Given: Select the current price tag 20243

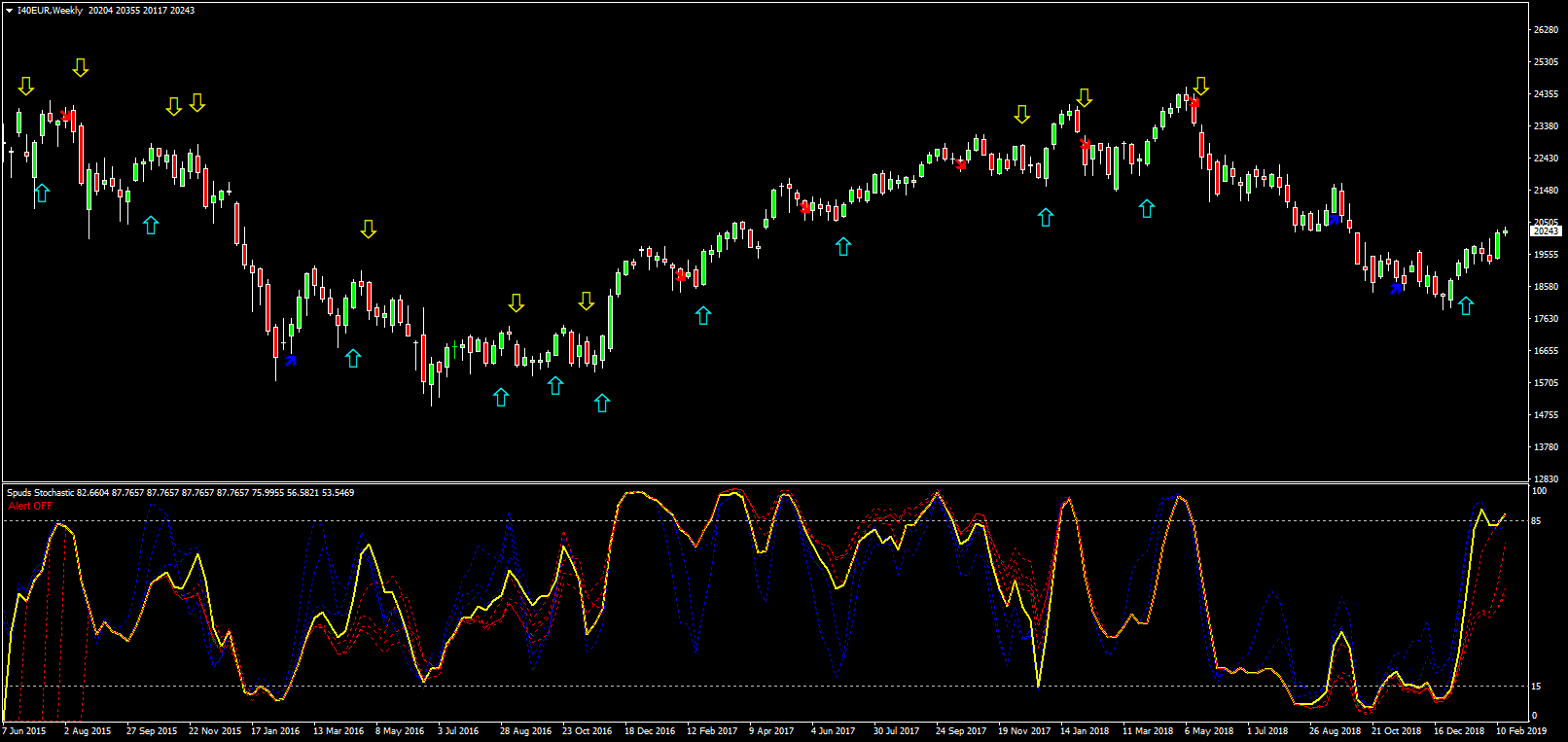Looking at the screenshot, I should tap(1547, 231).
